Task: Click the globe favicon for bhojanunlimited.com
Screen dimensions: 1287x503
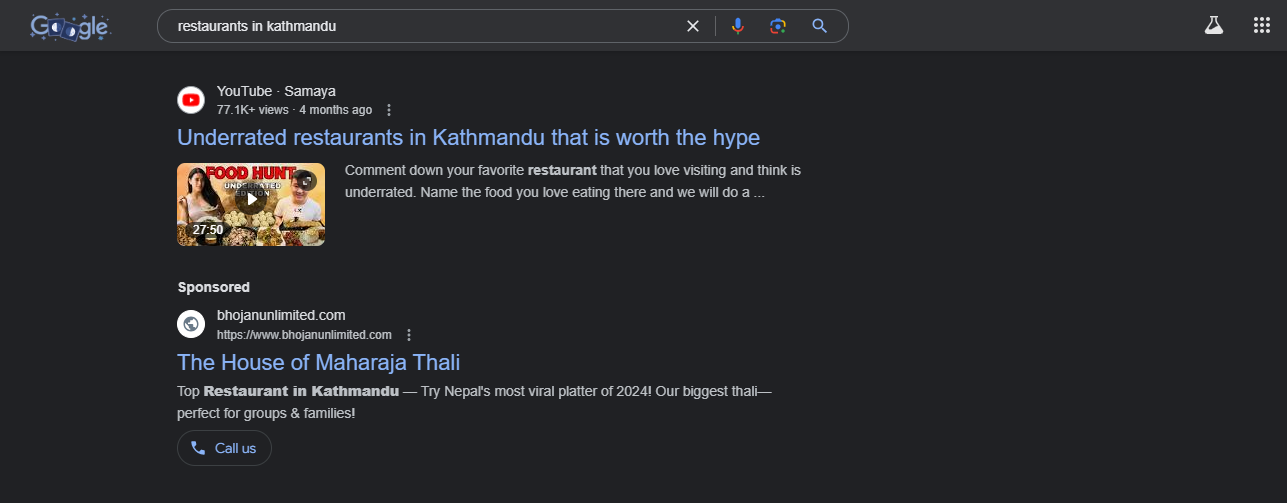Action: (x=191, y=324)
